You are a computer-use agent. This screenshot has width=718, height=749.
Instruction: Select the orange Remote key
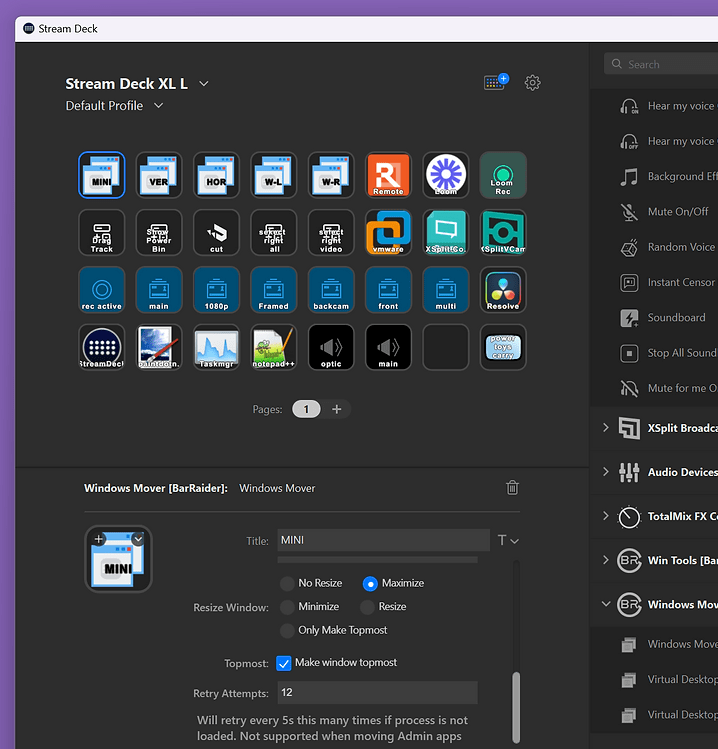point(388,175)
